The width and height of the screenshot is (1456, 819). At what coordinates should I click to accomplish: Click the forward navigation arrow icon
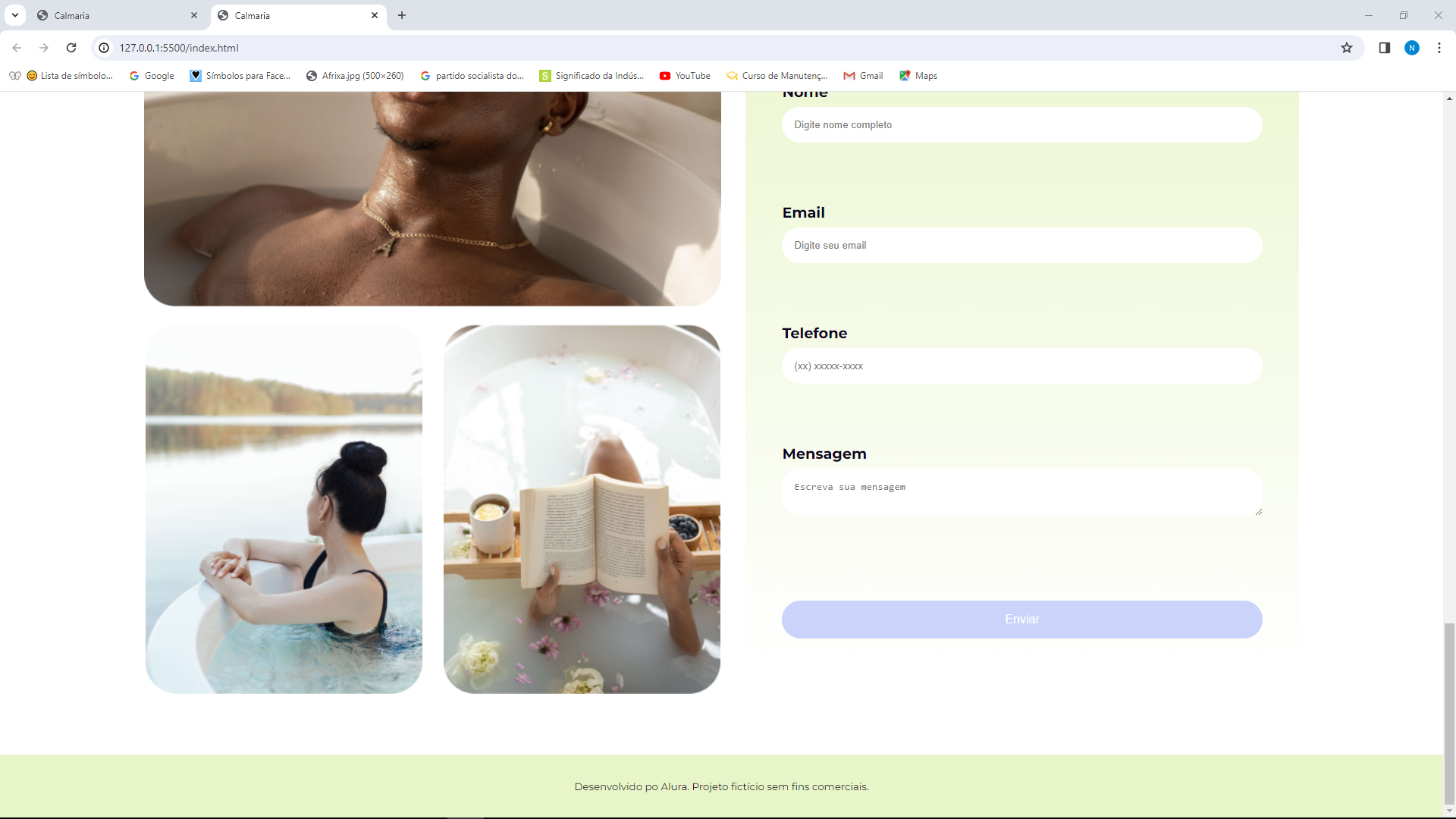pos(44,48)
